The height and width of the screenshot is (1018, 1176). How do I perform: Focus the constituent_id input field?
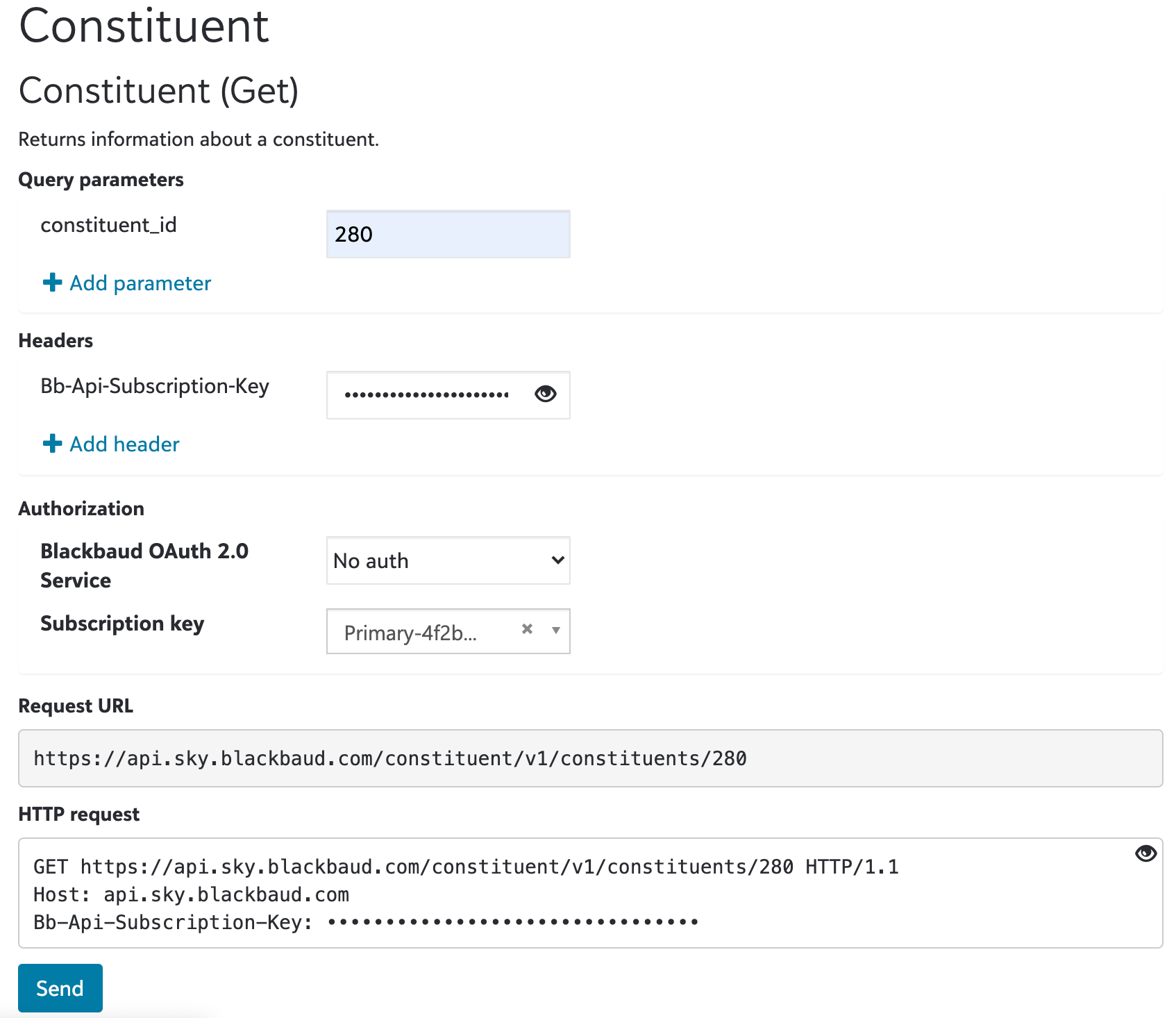[448, 234]
